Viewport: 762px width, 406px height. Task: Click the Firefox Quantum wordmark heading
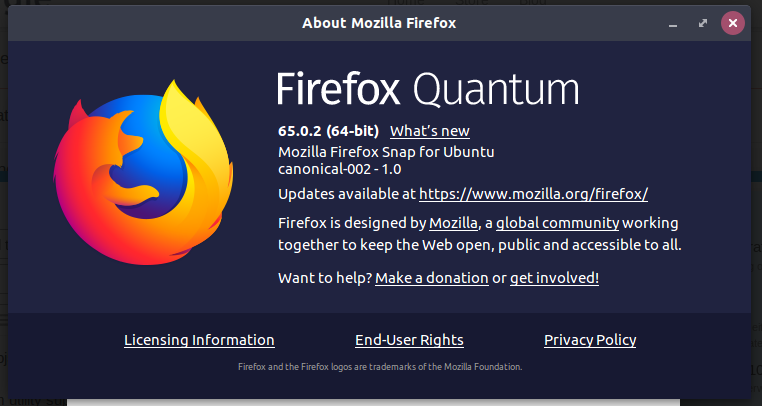[428, 89]
